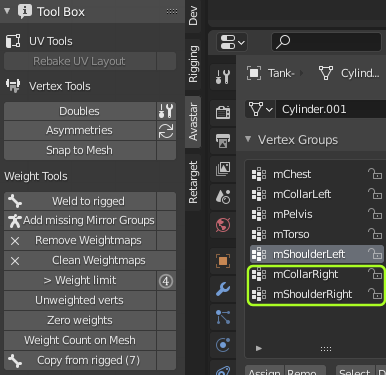Open the Object properties tab icon
Image resolution: width=386 pixels, height=375 pixels.
pos(223,261)
